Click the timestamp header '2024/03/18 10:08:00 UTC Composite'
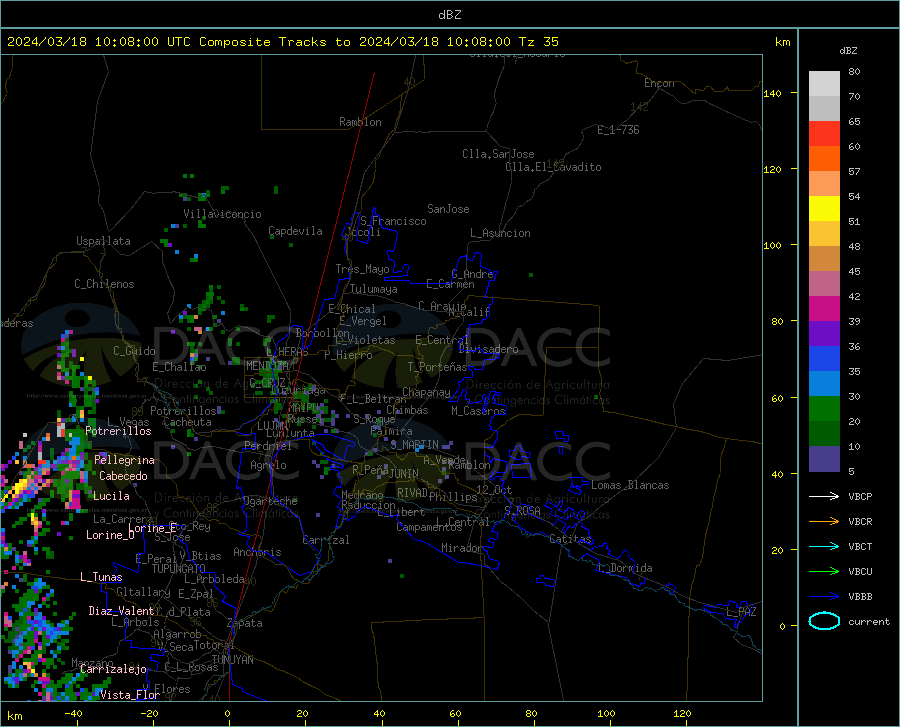 [x=139, y=42]
